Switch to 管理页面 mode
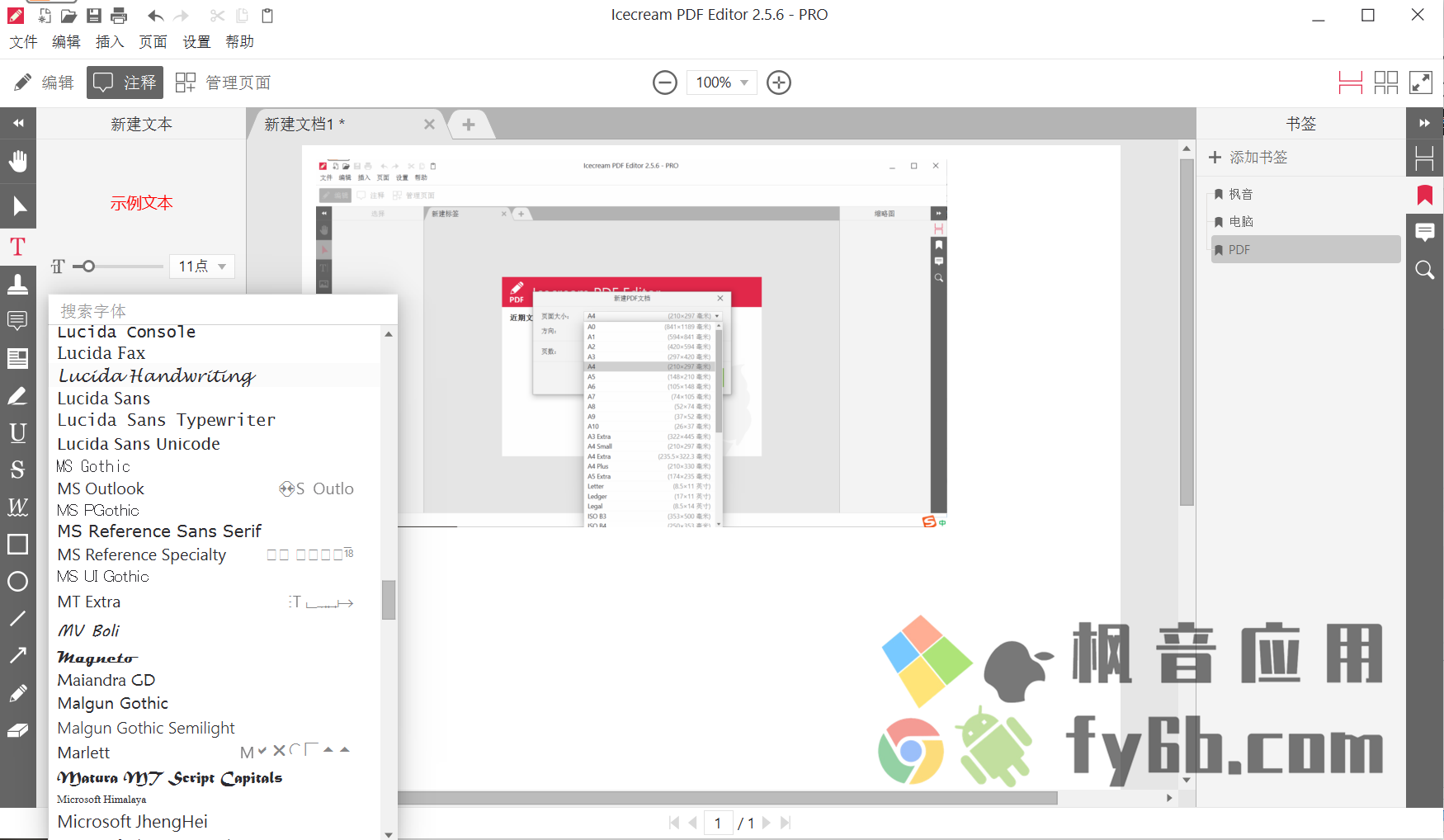This screenshot has height=840, width=1444. click(224, 83)
